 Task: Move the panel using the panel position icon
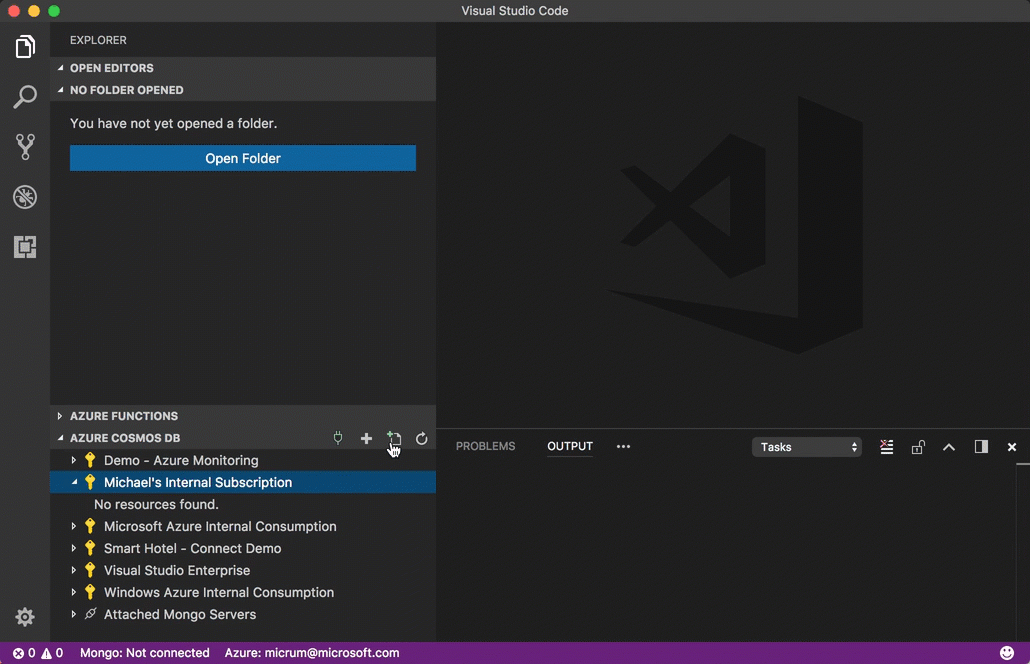[x=981, y=447]
